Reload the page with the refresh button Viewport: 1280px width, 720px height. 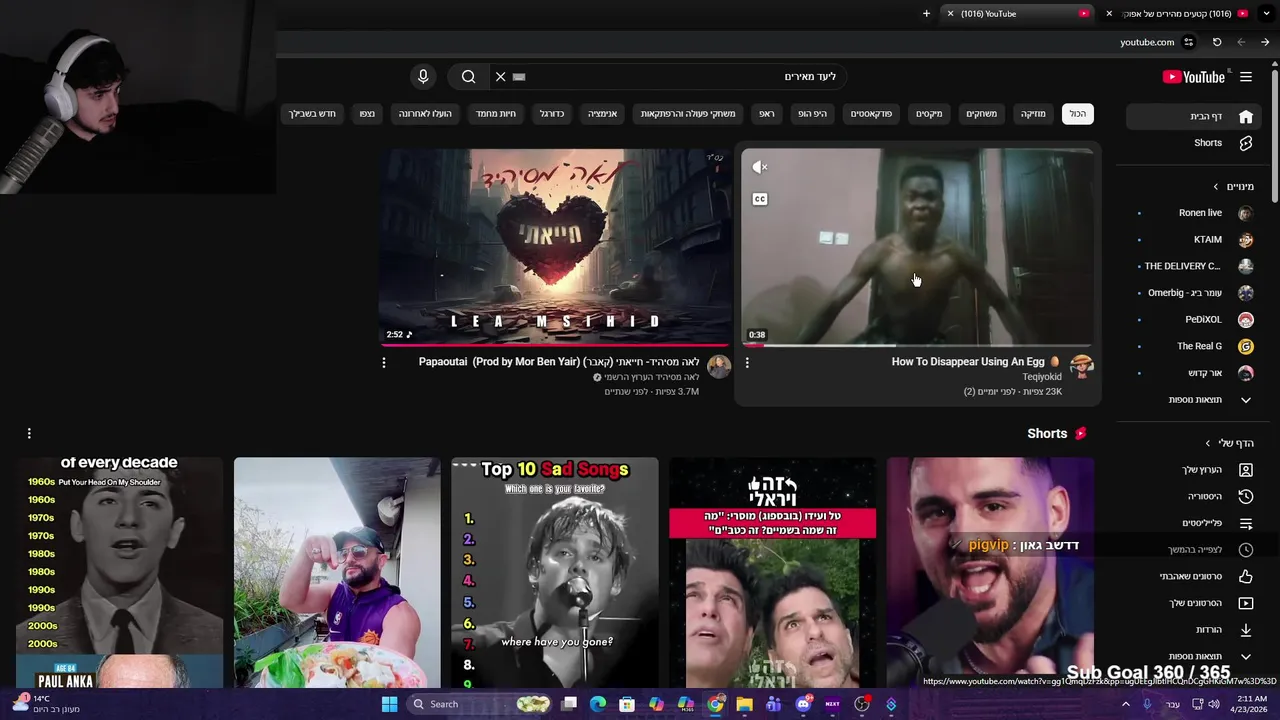[1217, 42]
